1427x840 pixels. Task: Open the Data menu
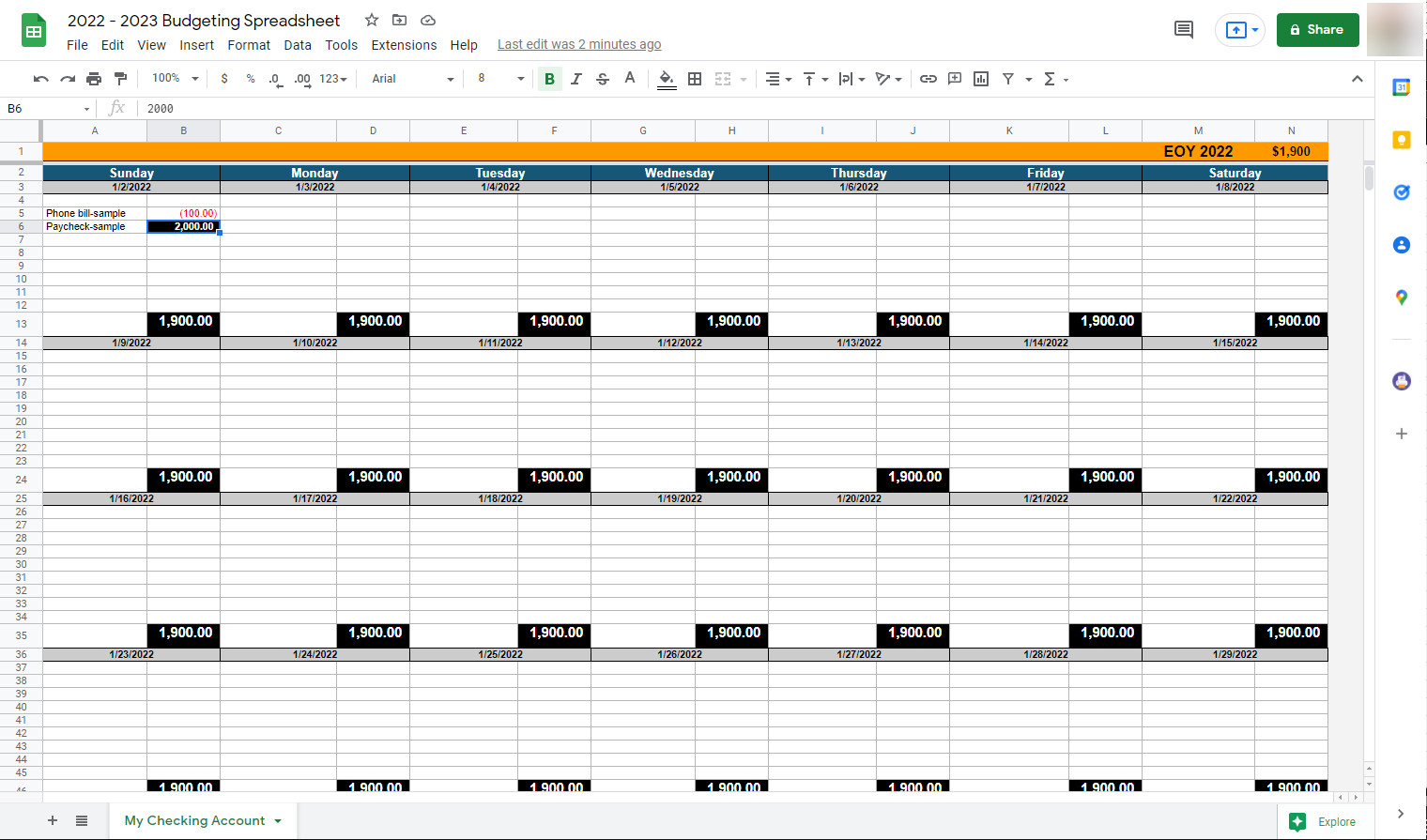coord(298,45)
